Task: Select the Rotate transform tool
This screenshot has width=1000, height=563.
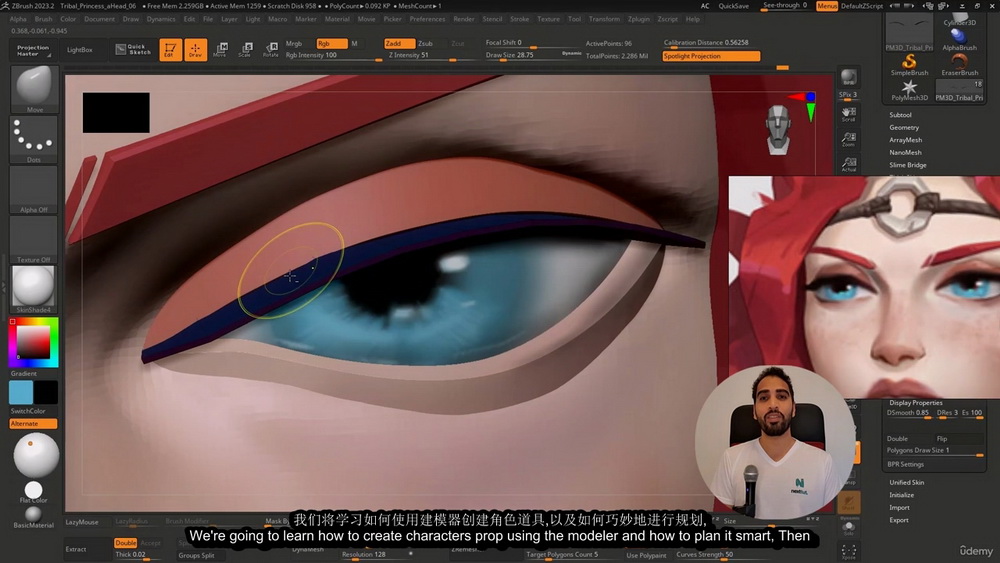Action: click(x=270, y=49)
